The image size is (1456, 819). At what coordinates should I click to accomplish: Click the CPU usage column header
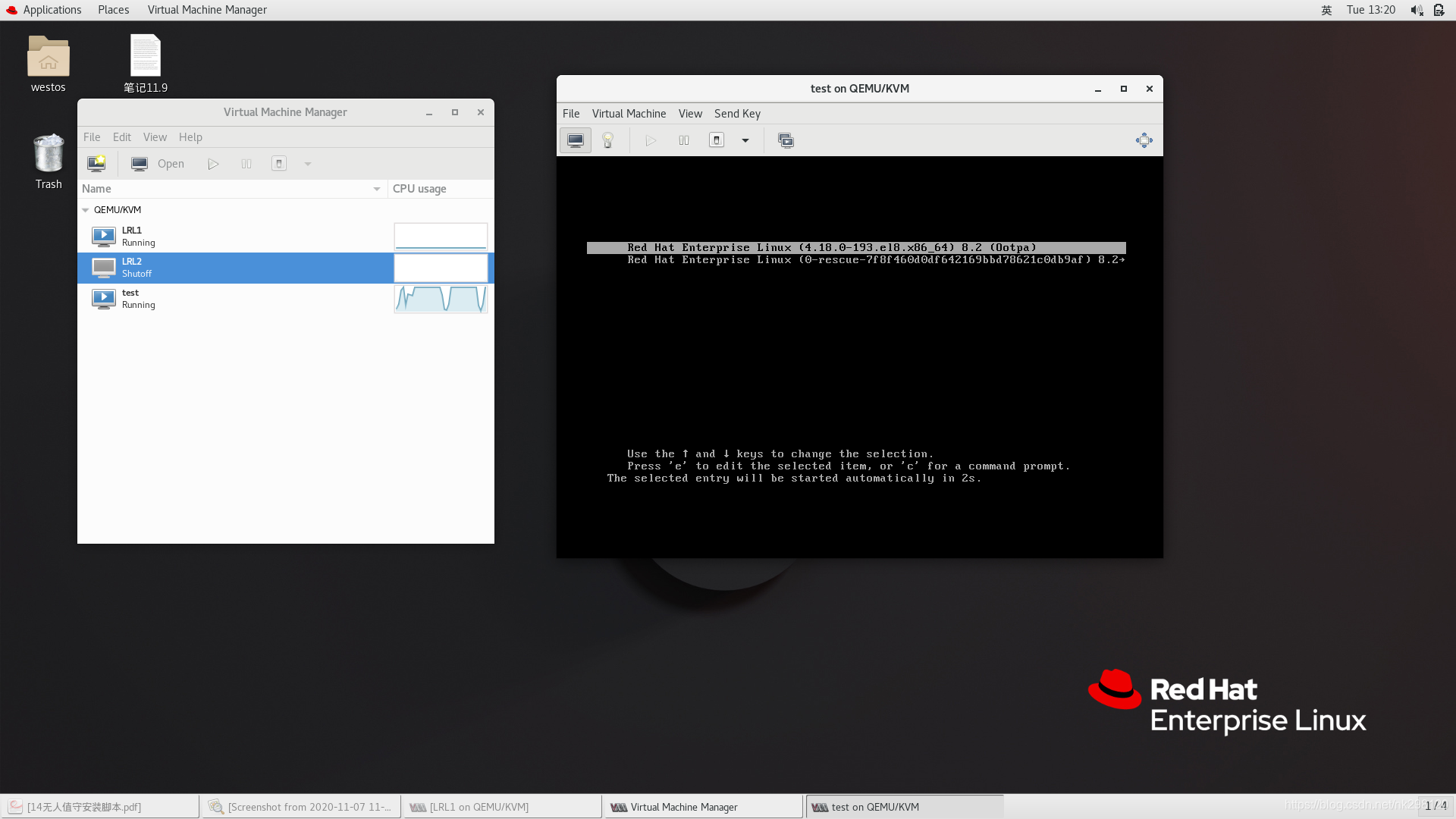pyautogui.click(x=441, y=189)
